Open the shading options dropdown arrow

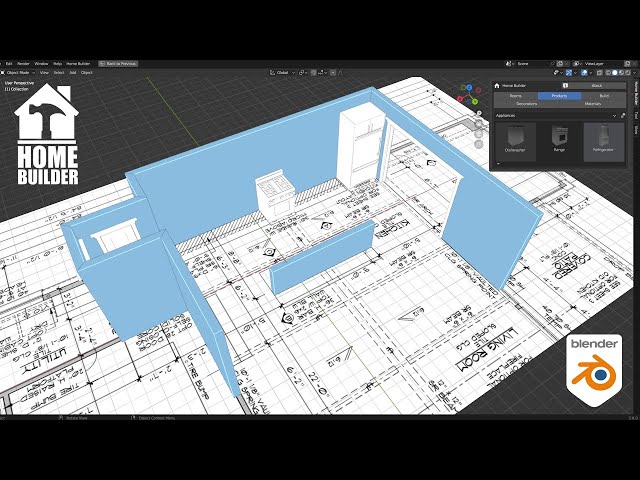pos(635,73)
